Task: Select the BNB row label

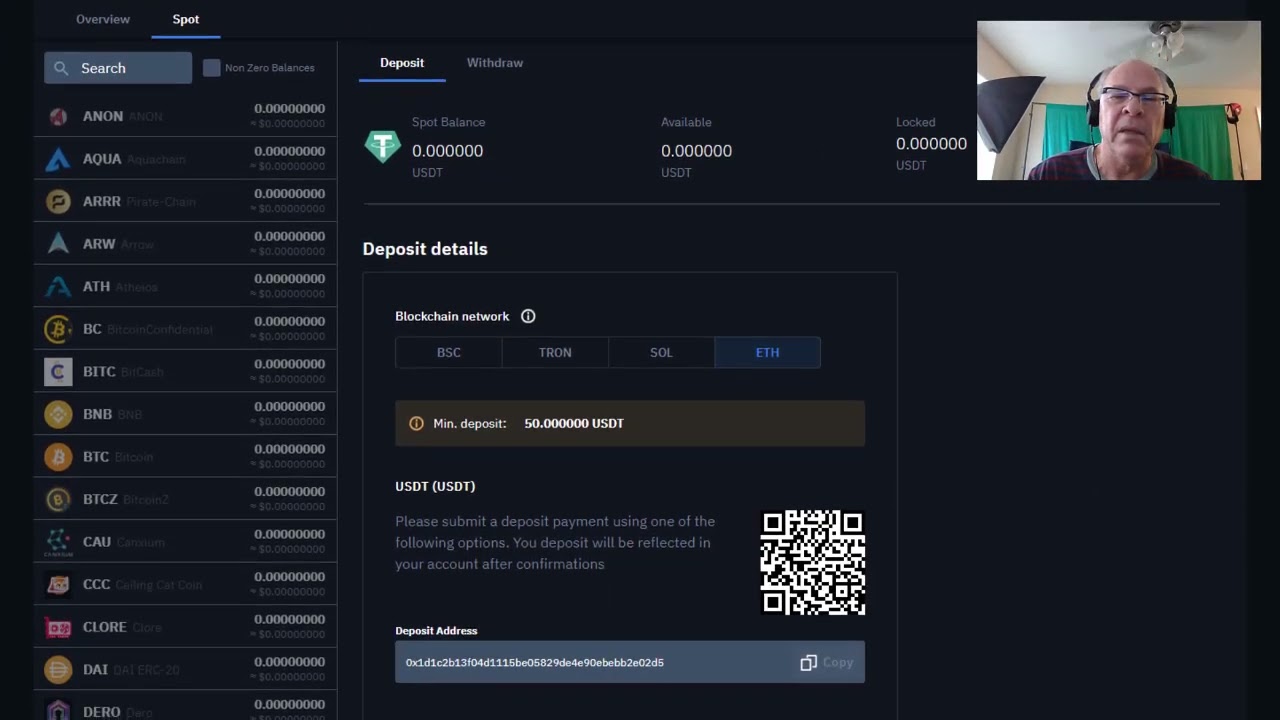Action: click(x=98, y=414)
